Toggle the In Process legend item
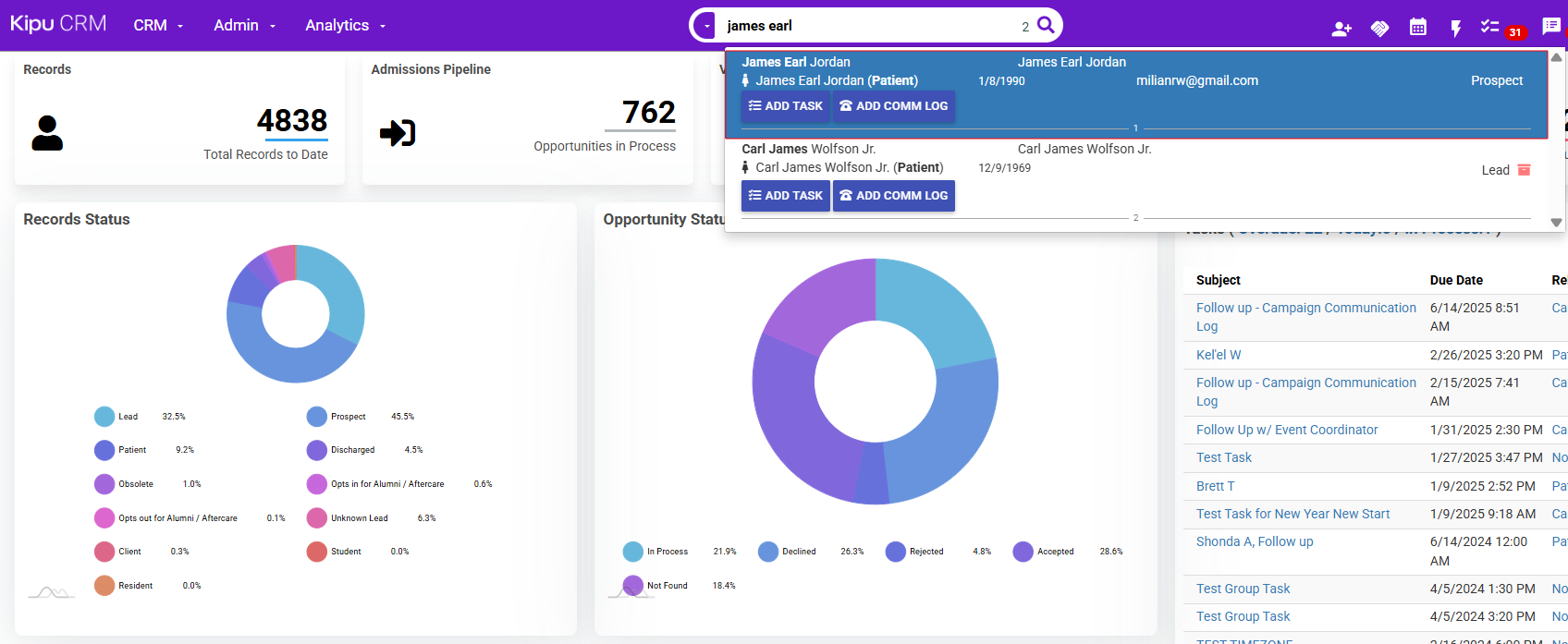 [x=667, y=552]
